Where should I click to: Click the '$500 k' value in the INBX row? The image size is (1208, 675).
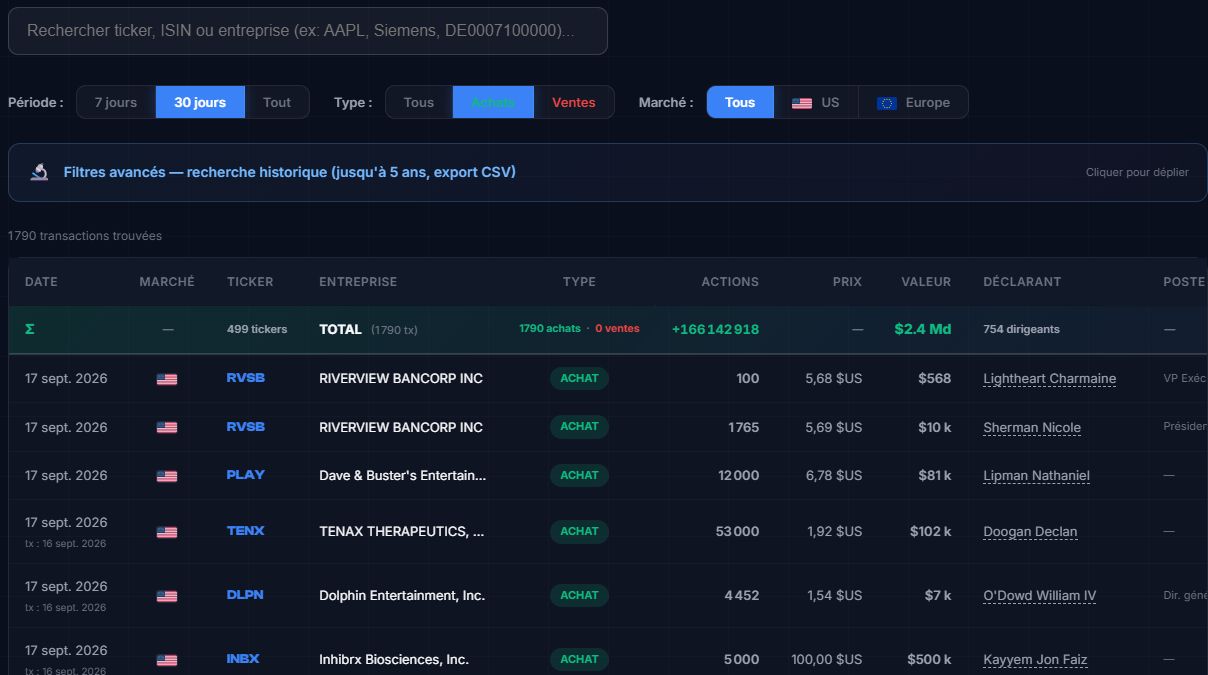point(929,660)
